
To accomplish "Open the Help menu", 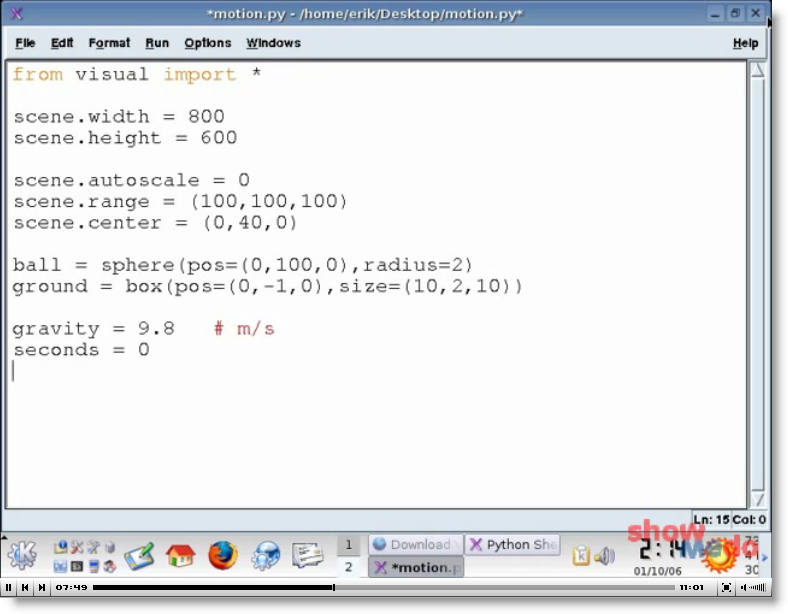I will [745, 43].
